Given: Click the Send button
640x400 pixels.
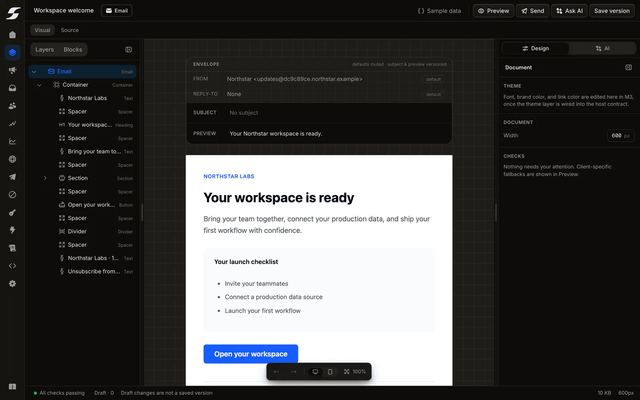Looking at the screenshot, I should coord(533,11).
